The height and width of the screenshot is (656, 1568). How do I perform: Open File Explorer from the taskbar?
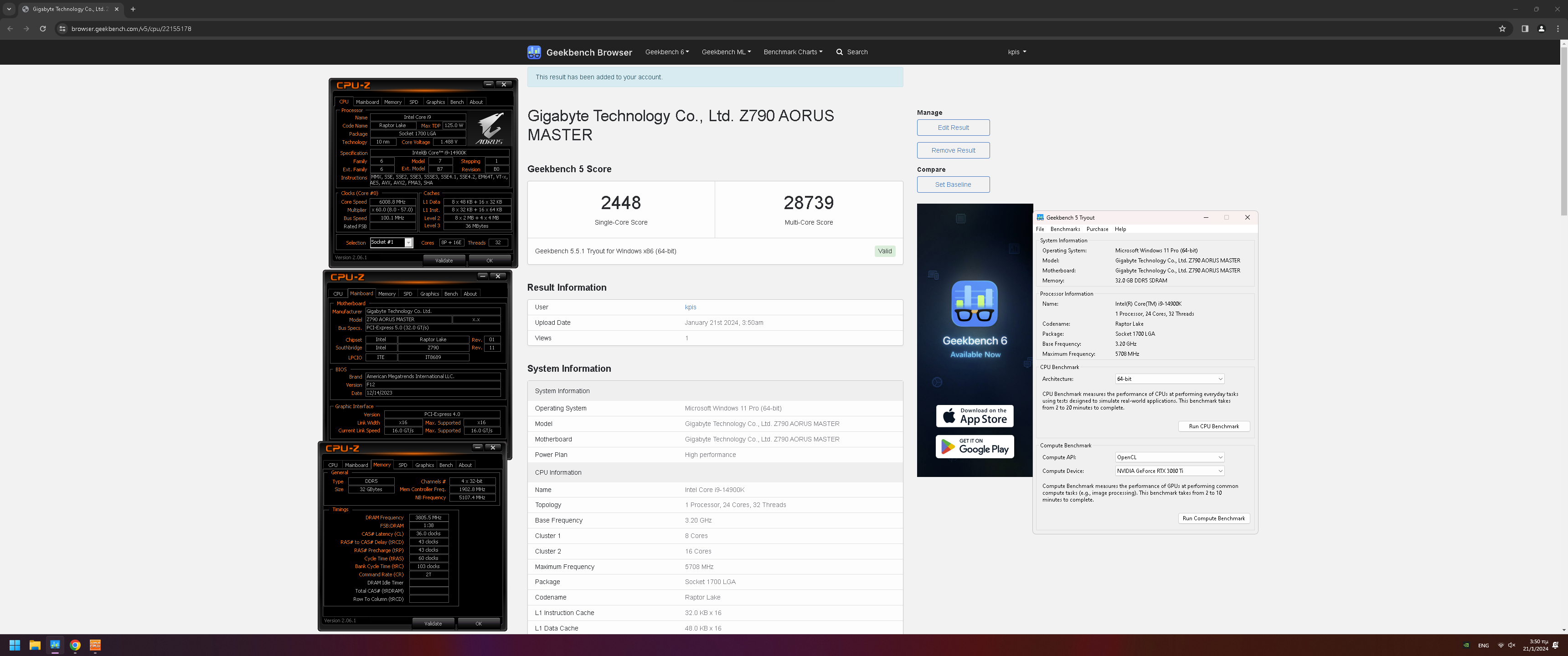pyautogui.click(x=35, y=645)
